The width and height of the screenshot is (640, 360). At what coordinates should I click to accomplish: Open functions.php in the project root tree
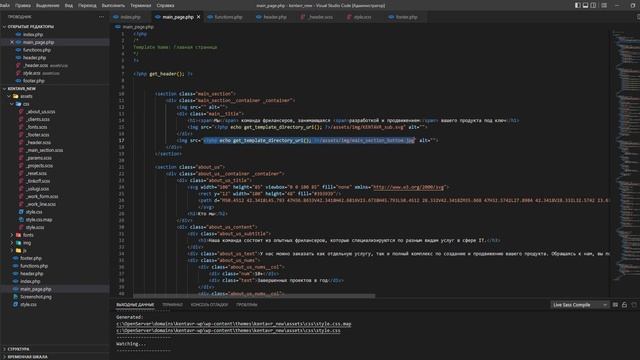pos(34,266)
